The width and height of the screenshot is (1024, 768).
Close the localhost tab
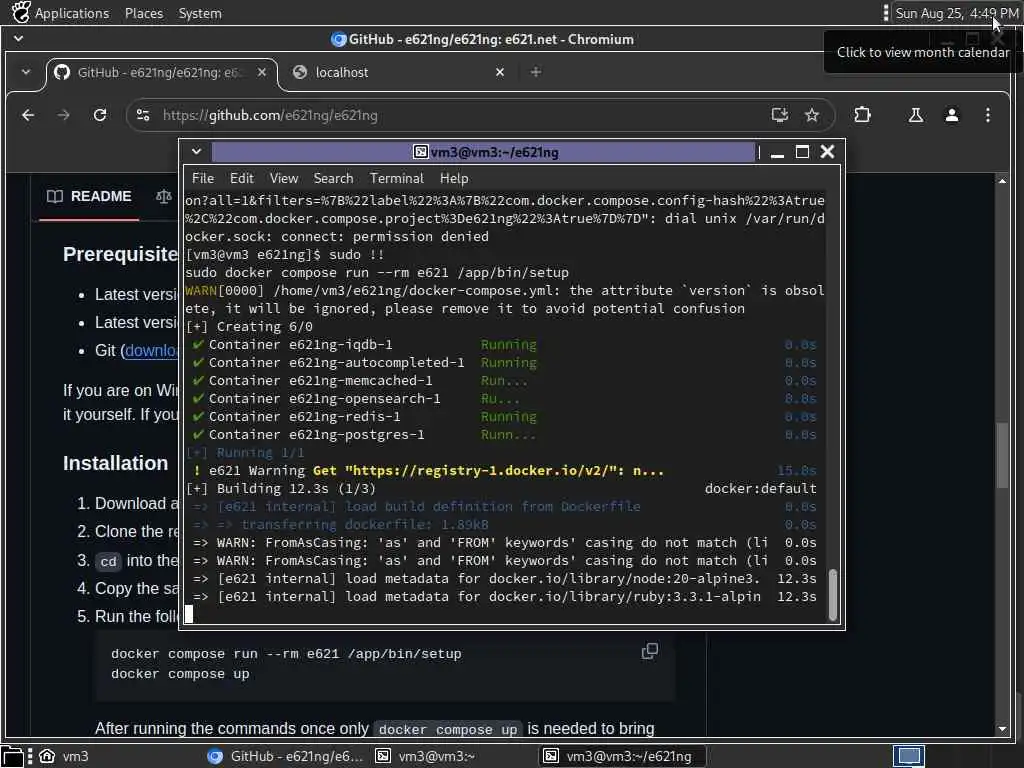500,72
